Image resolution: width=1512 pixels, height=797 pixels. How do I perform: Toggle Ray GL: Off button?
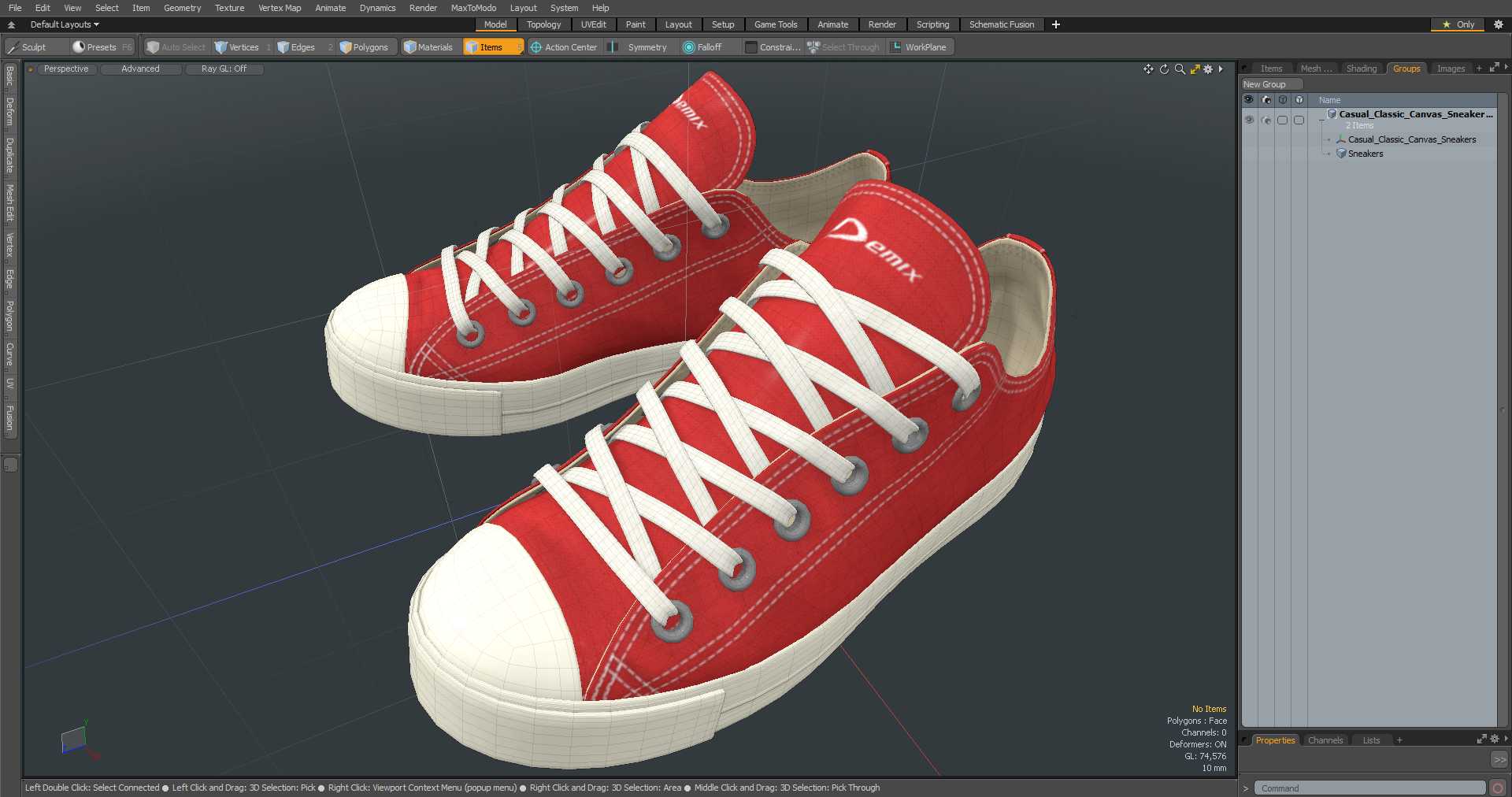[224, 69]
